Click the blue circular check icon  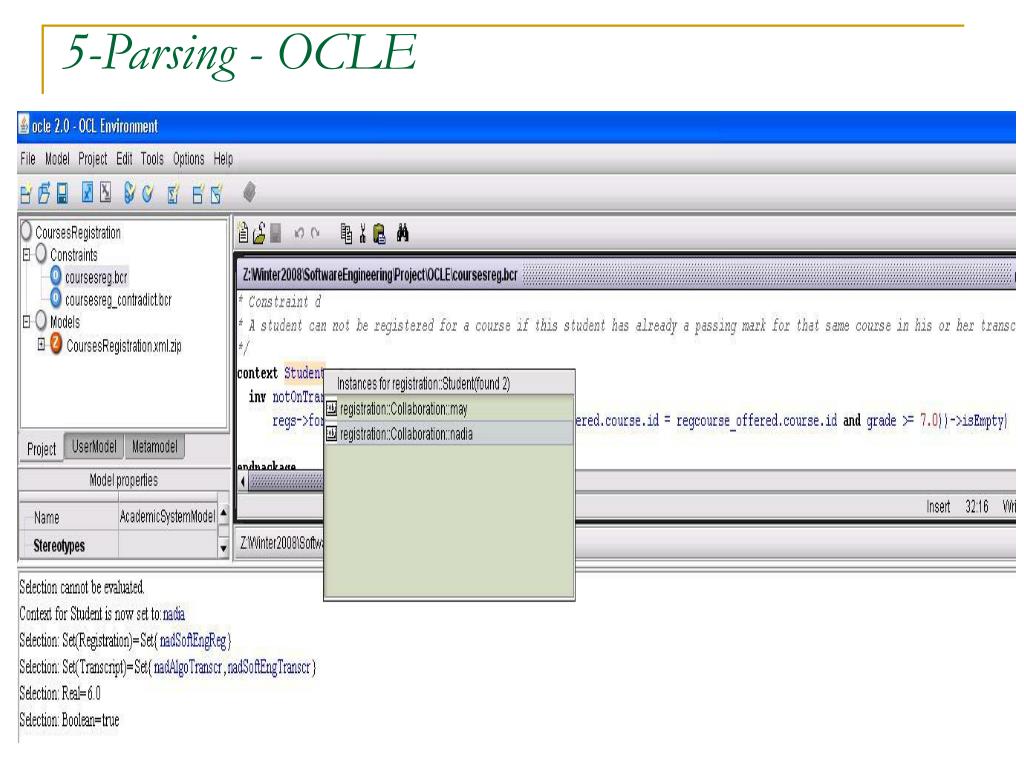148,193
